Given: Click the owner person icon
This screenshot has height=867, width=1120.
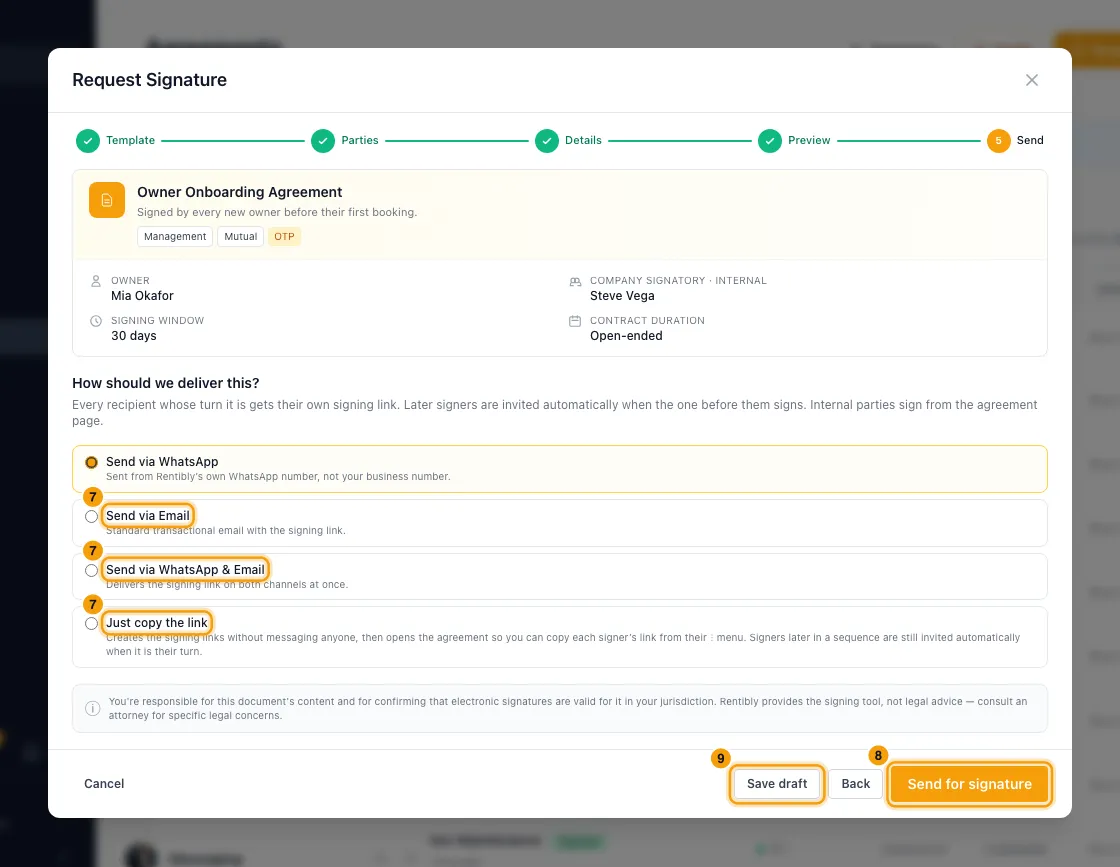Looking at the screenshot, I should pyautogui.click(x=96, y=281).
